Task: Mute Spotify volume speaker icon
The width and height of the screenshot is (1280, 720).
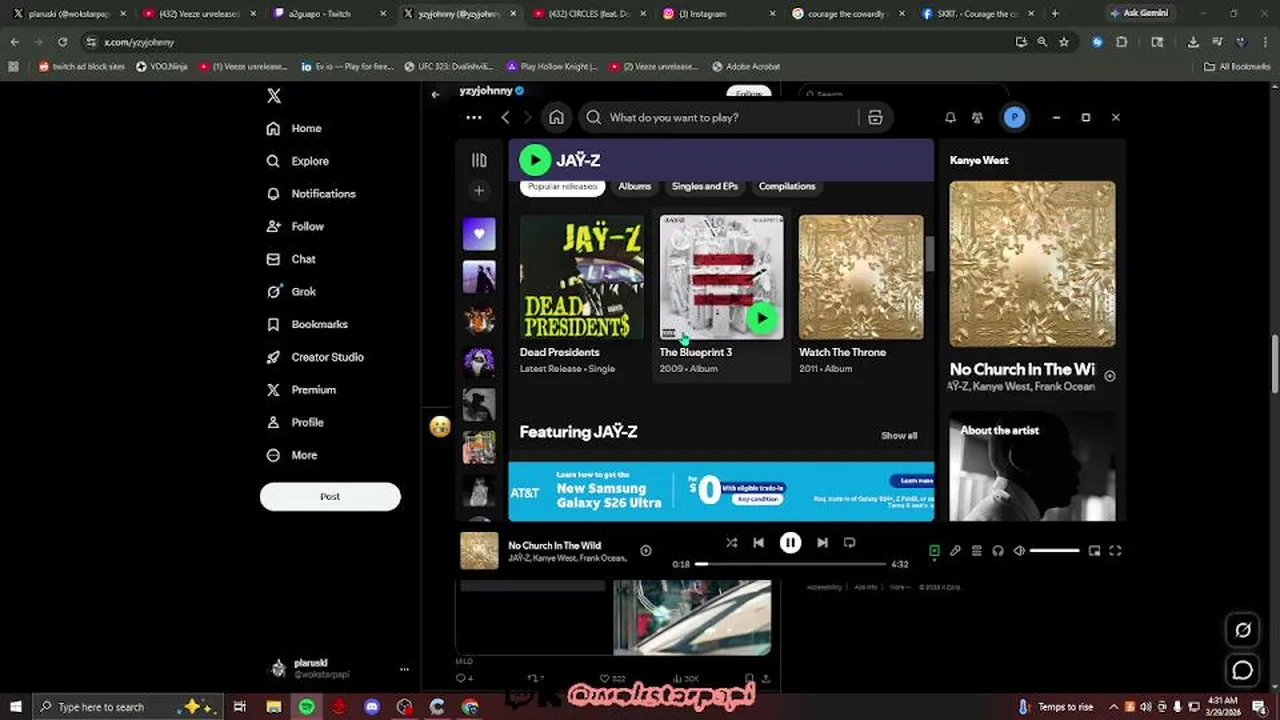Action: point(1019,550)
